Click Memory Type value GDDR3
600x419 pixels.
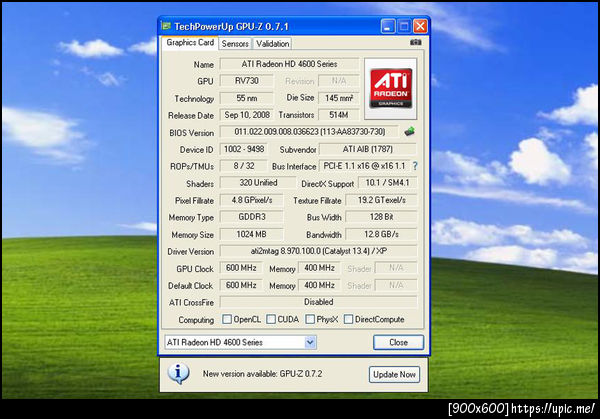[x=252, y=217]
